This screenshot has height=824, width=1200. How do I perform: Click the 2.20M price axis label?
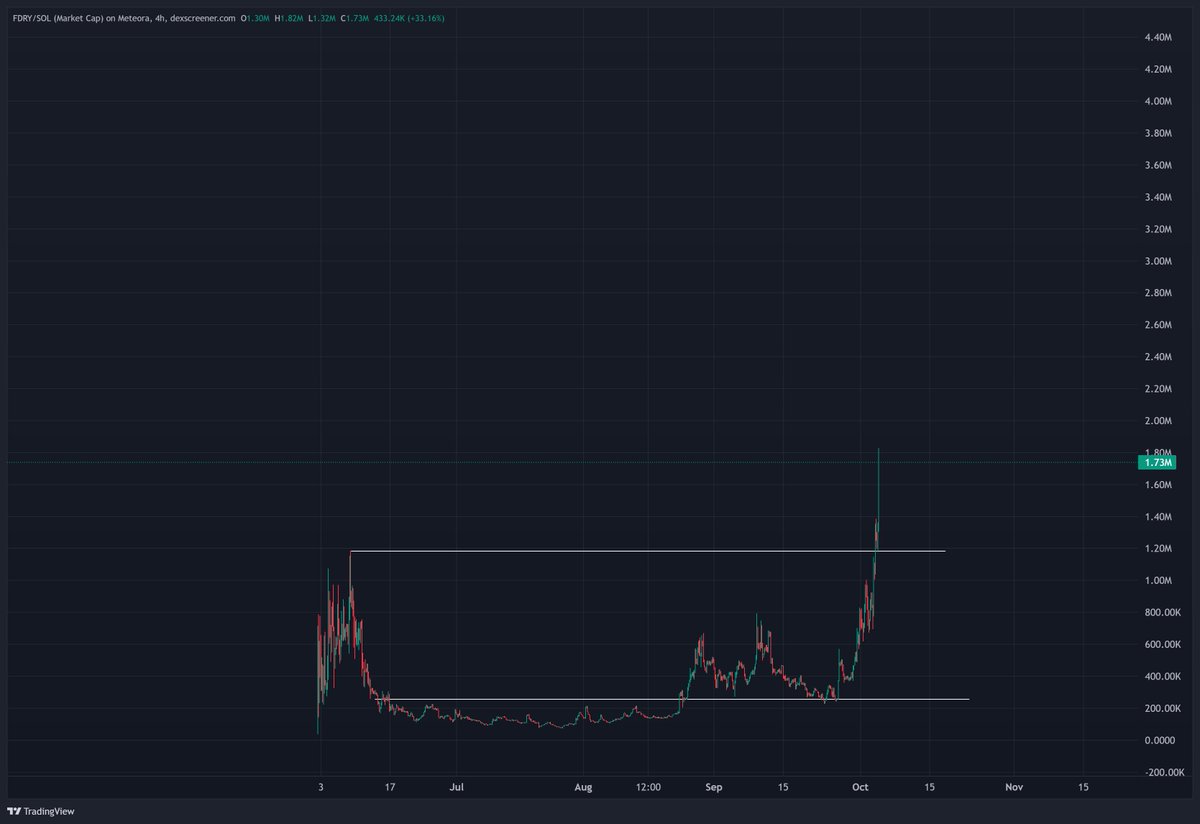(1156, 389)
